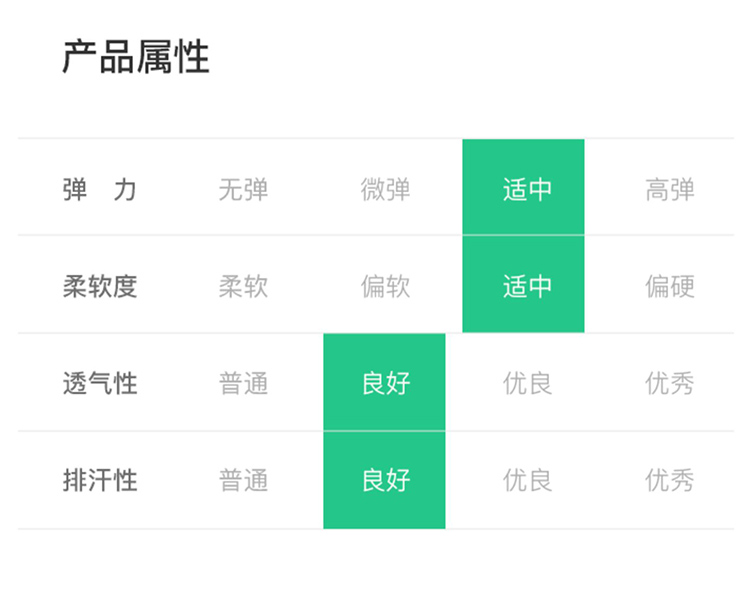Screen dimensions: 750x595
Task: Select the 高弹 elasticity option
Action: pos(669,189)
